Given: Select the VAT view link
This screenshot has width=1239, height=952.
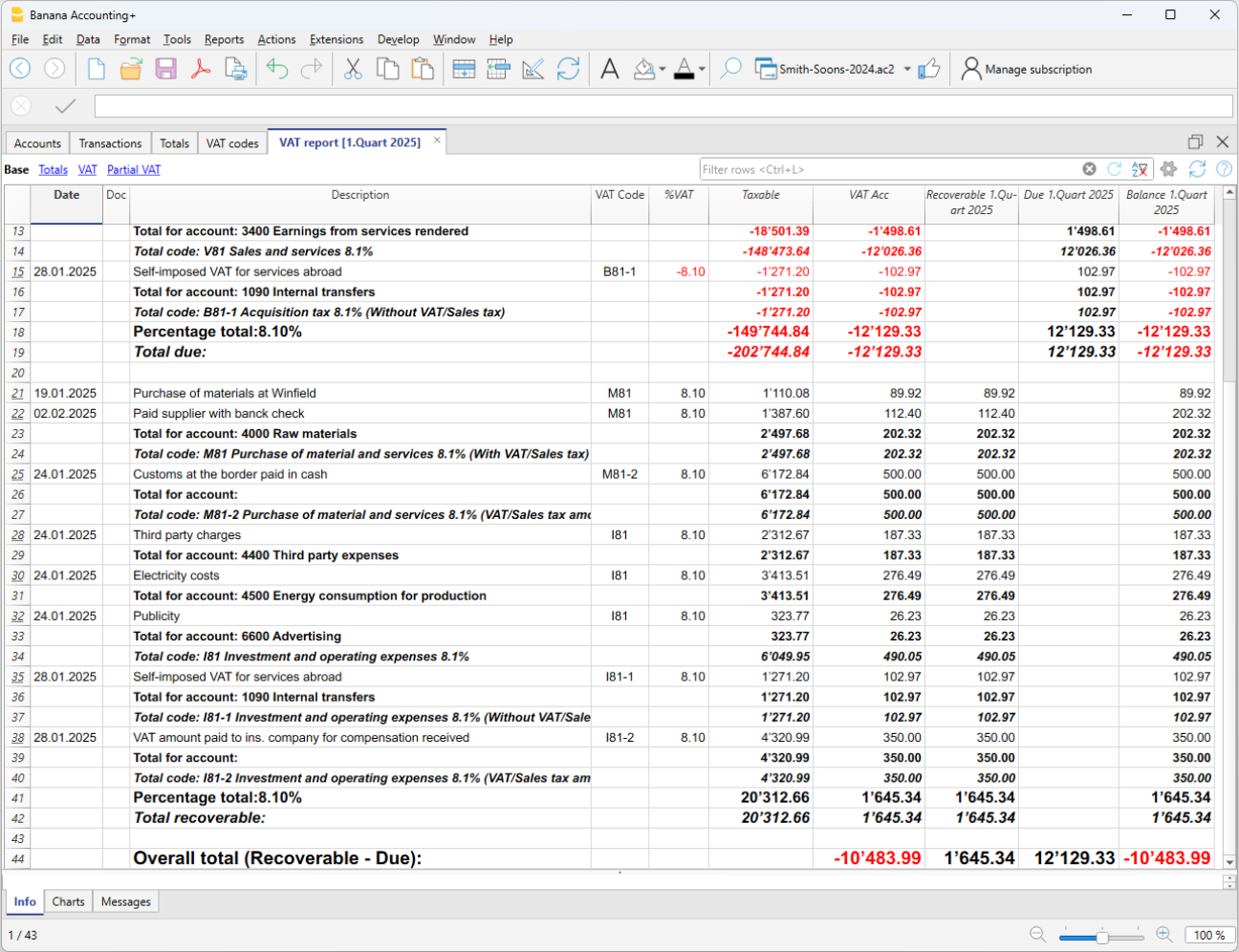Looking at the screenshot, I should [88, 169].
